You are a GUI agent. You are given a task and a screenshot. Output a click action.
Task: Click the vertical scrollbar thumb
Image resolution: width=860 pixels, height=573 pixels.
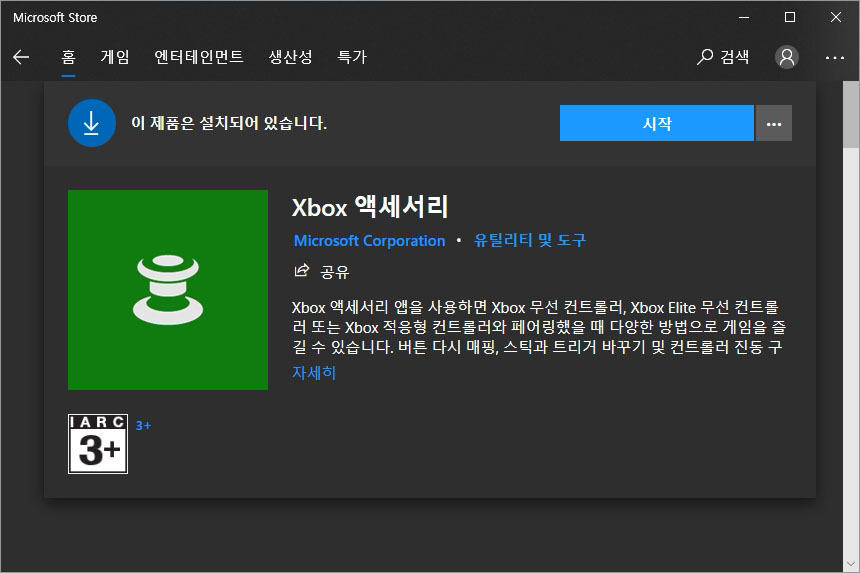851,114
